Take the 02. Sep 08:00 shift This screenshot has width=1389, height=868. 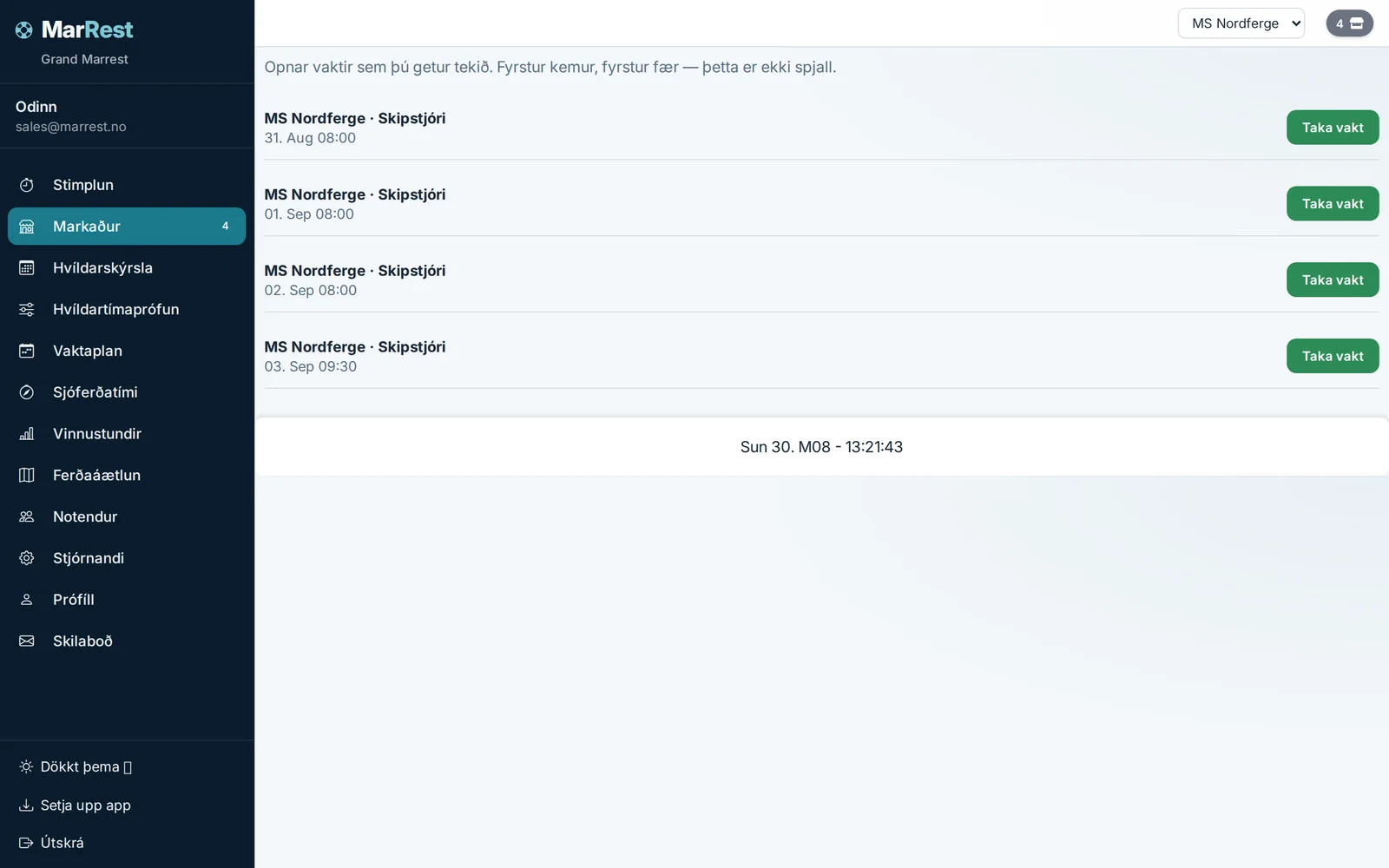point(1333,279)
